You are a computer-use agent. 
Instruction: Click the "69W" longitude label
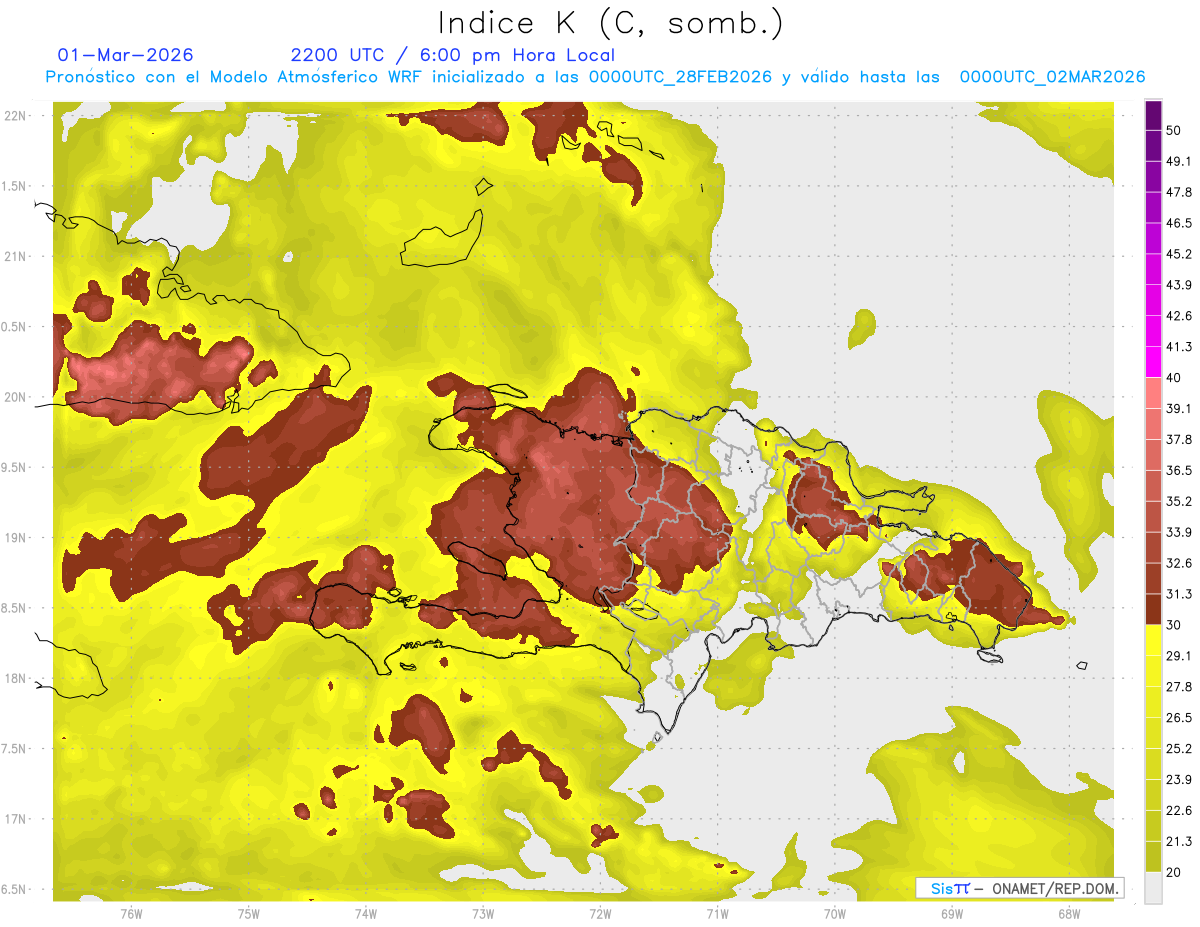[x=952, y=914]
